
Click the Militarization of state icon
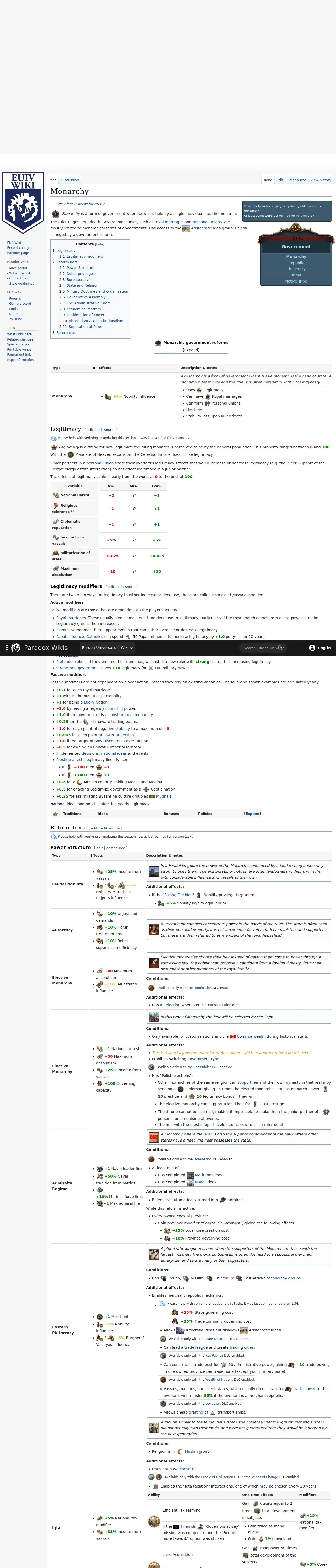click(x=55, y=553)
